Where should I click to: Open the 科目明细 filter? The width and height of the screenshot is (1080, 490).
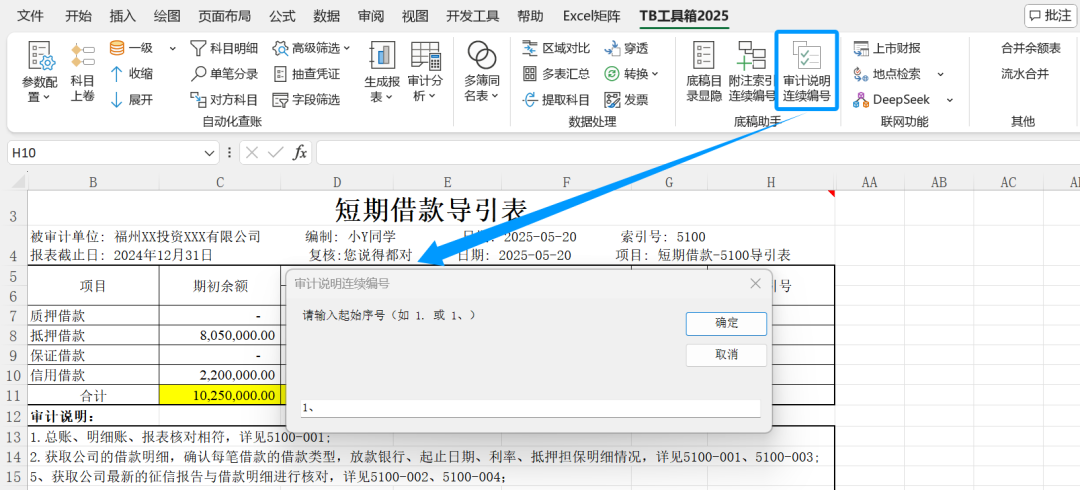coord(224,48)
